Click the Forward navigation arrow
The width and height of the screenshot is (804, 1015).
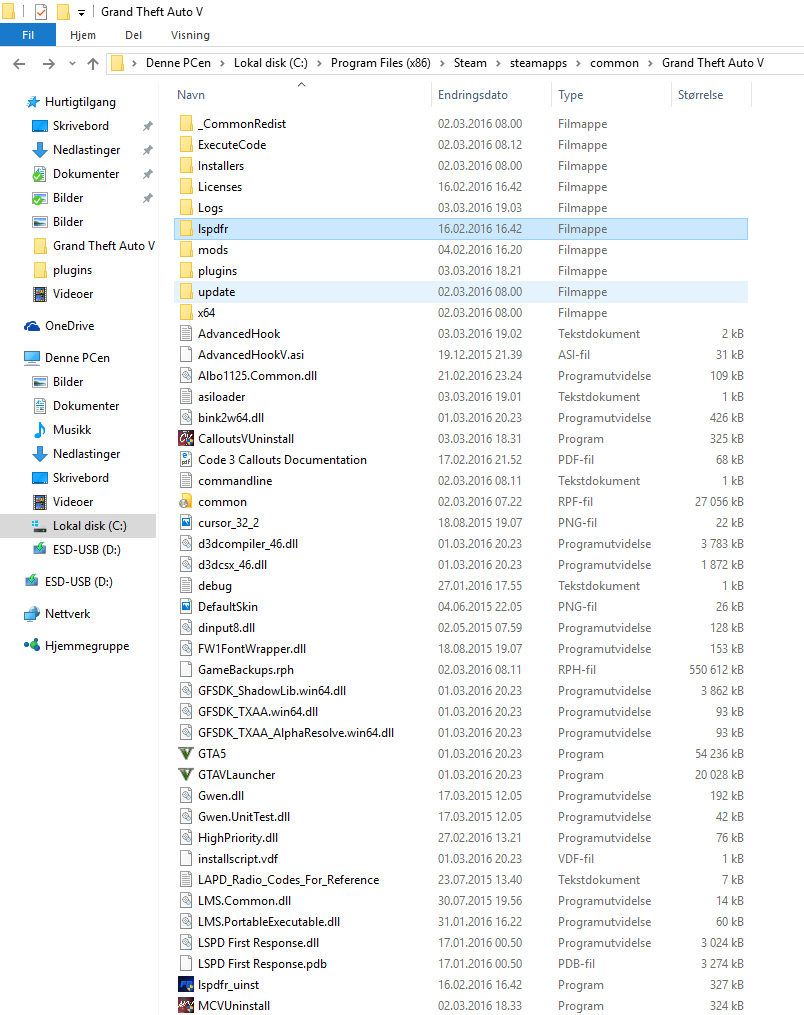click(x=49, y=63)
